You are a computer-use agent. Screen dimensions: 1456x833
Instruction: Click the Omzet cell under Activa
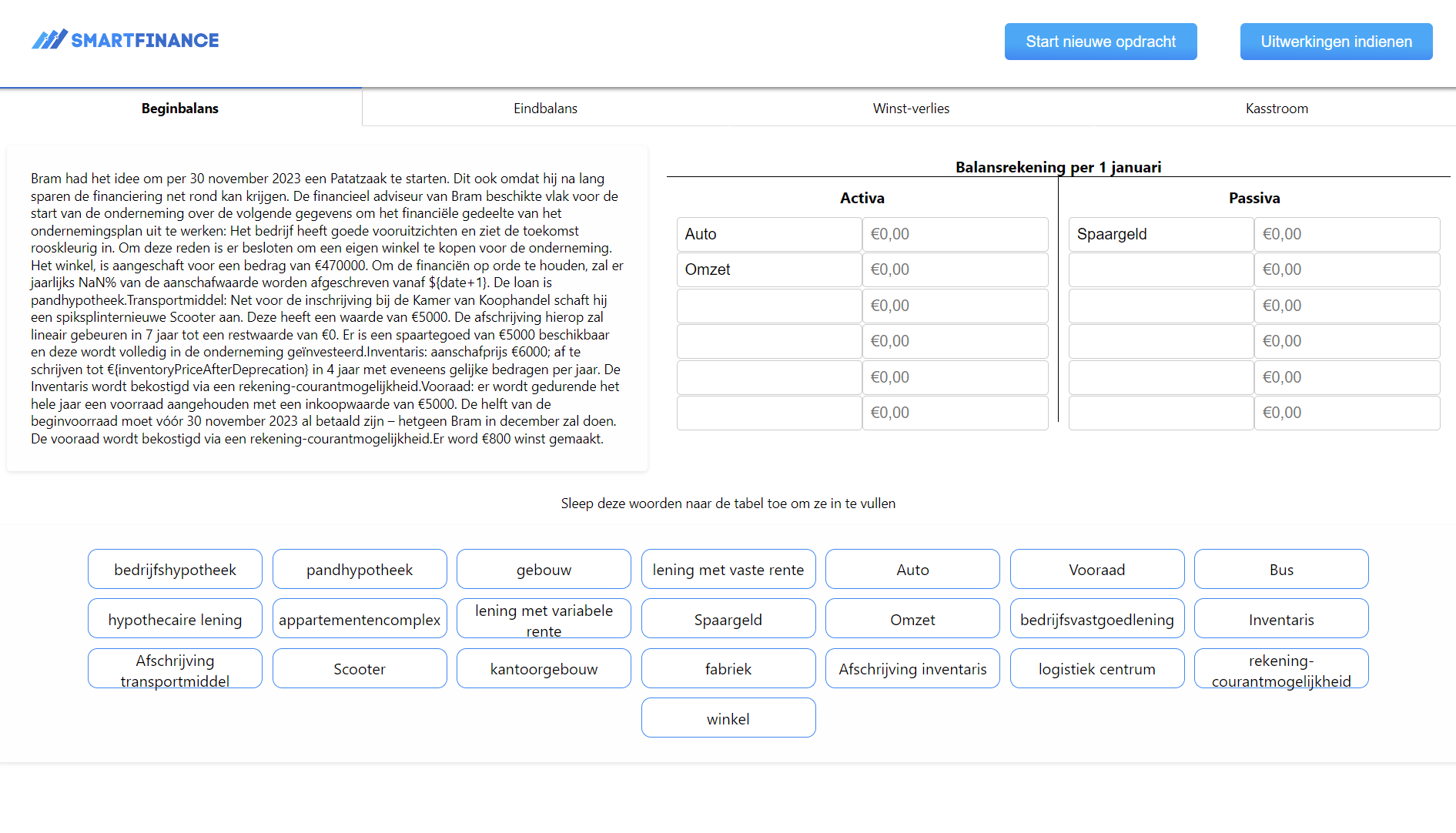[x=768, y=269]
